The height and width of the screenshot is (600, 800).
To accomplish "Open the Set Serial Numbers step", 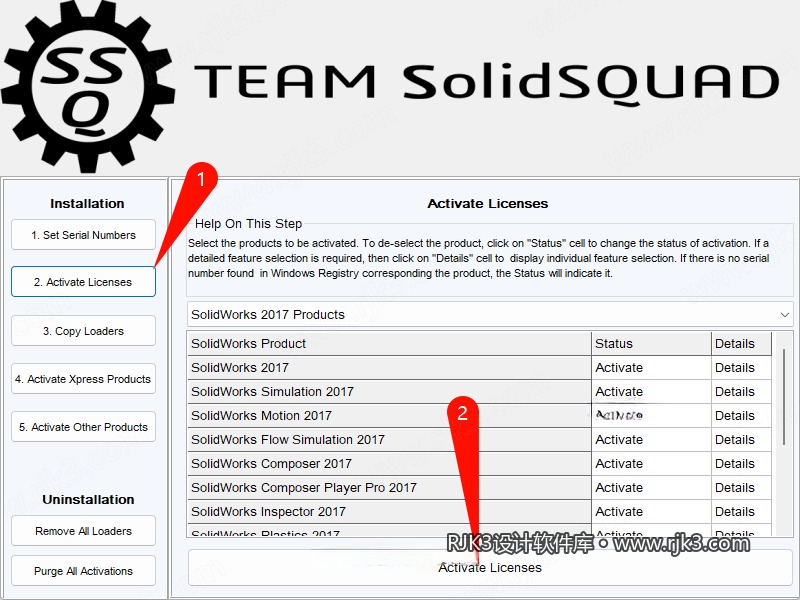I will [x=83, y=235].
